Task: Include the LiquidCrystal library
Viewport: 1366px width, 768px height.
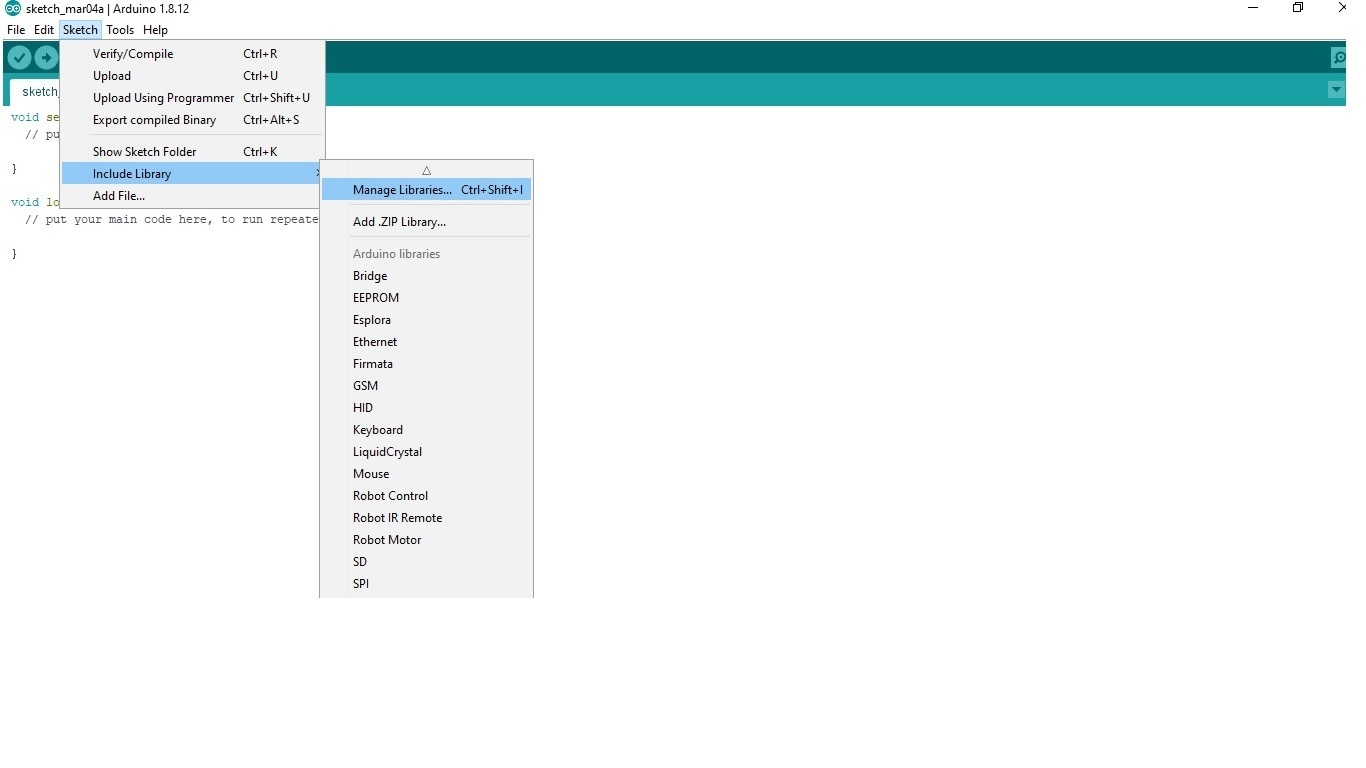Action: pos(426,452)
